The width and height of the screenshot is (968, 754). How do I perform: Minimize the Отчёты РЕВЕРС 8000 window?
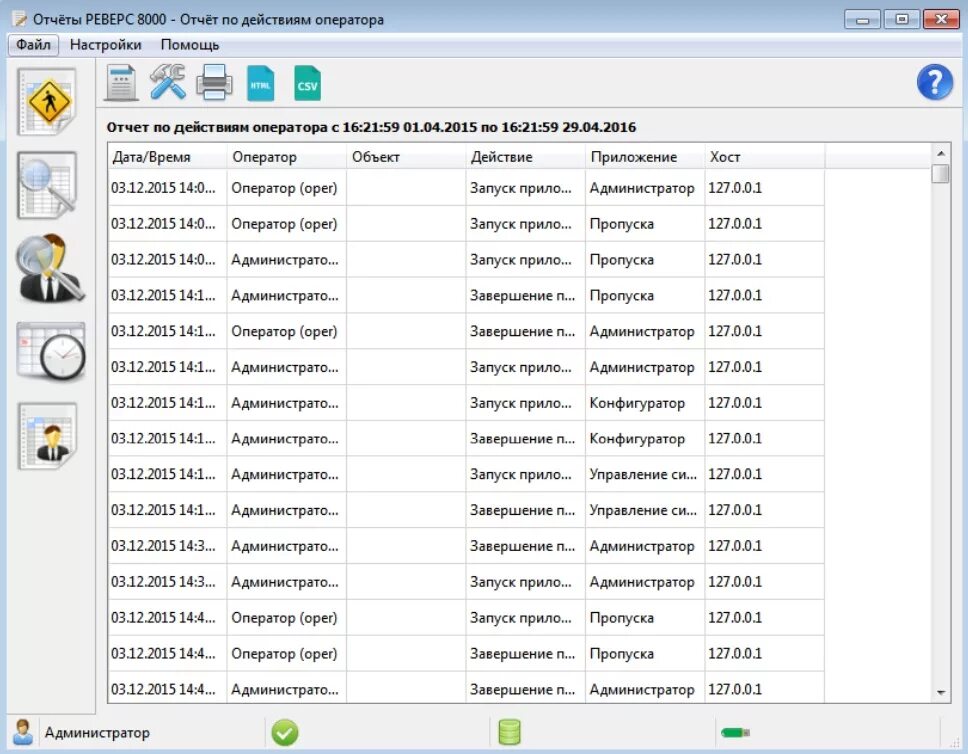862,20
